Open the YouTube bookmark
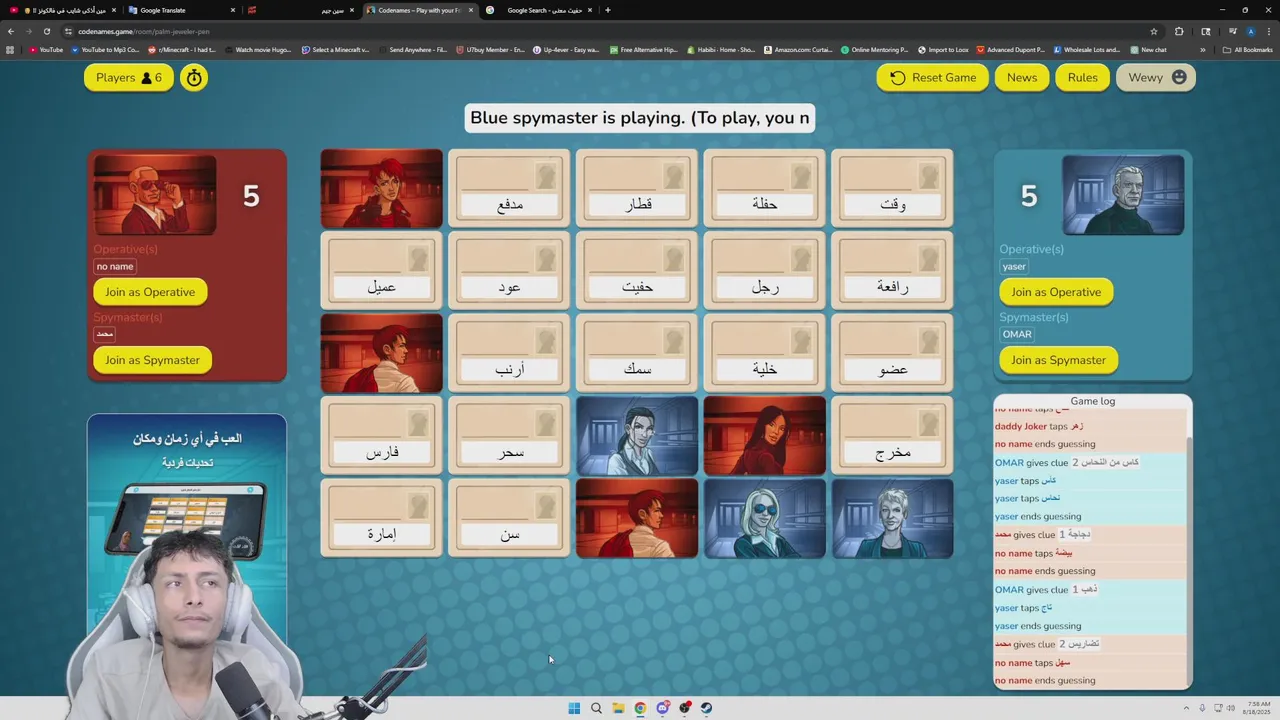 46,49
